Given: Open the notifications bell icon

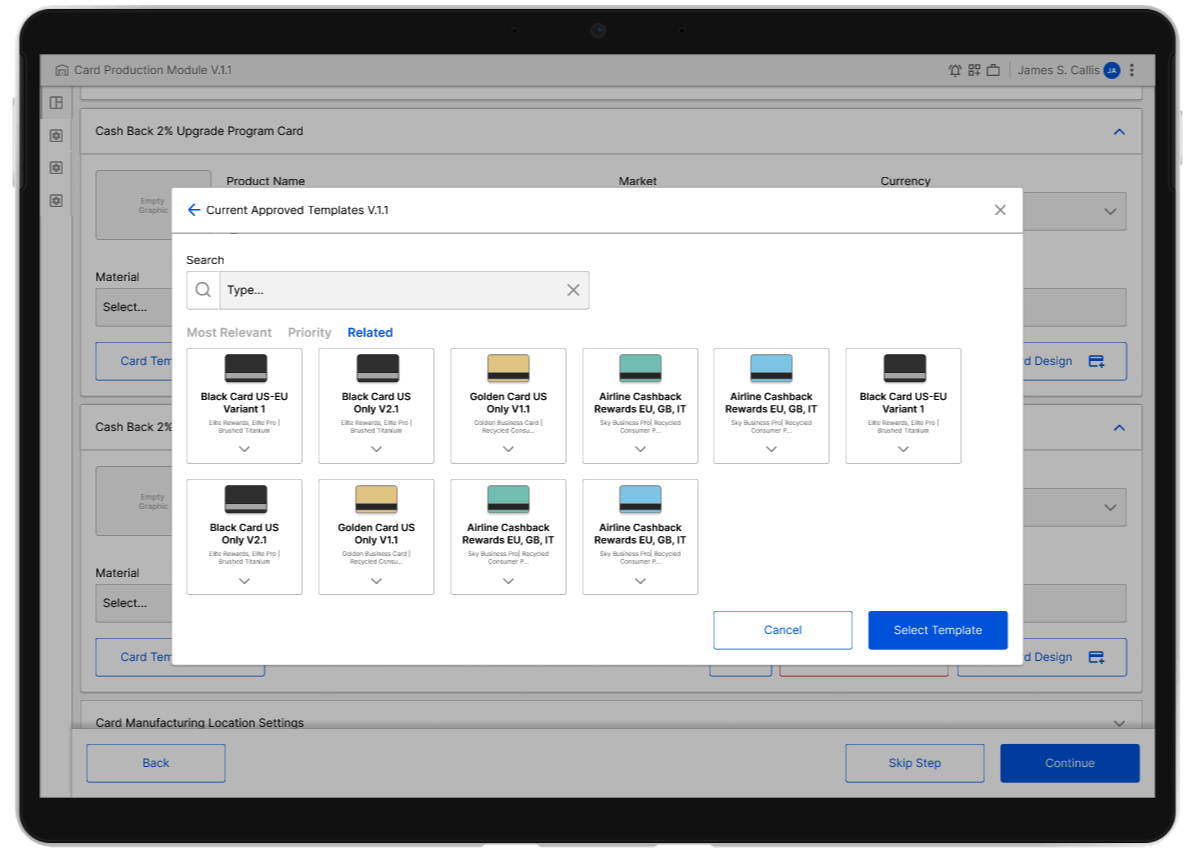Looking at the screenshot, I should click(x=955, y=71).
